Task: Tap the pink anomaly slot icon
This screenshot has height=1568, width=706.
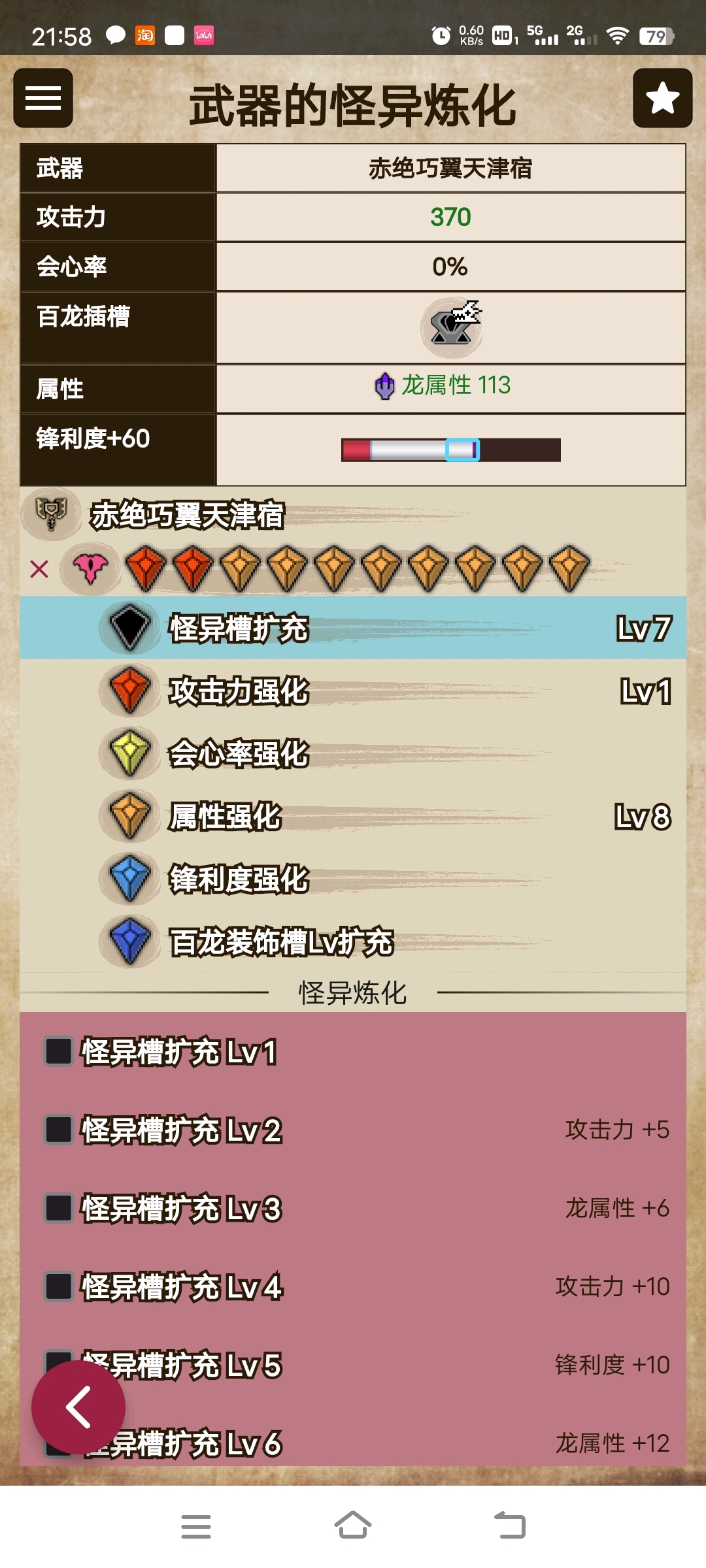Action: [90, 568]
